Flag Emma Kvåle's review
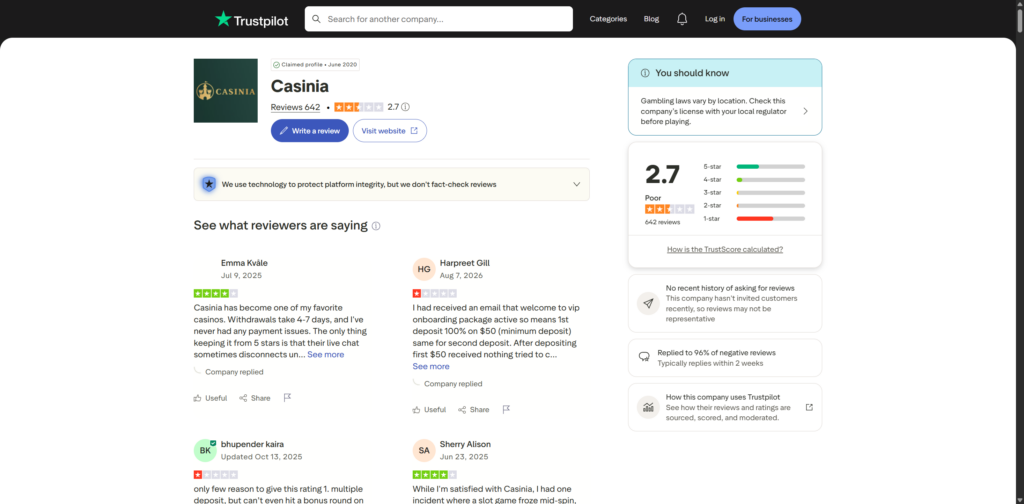 (287, 398)
